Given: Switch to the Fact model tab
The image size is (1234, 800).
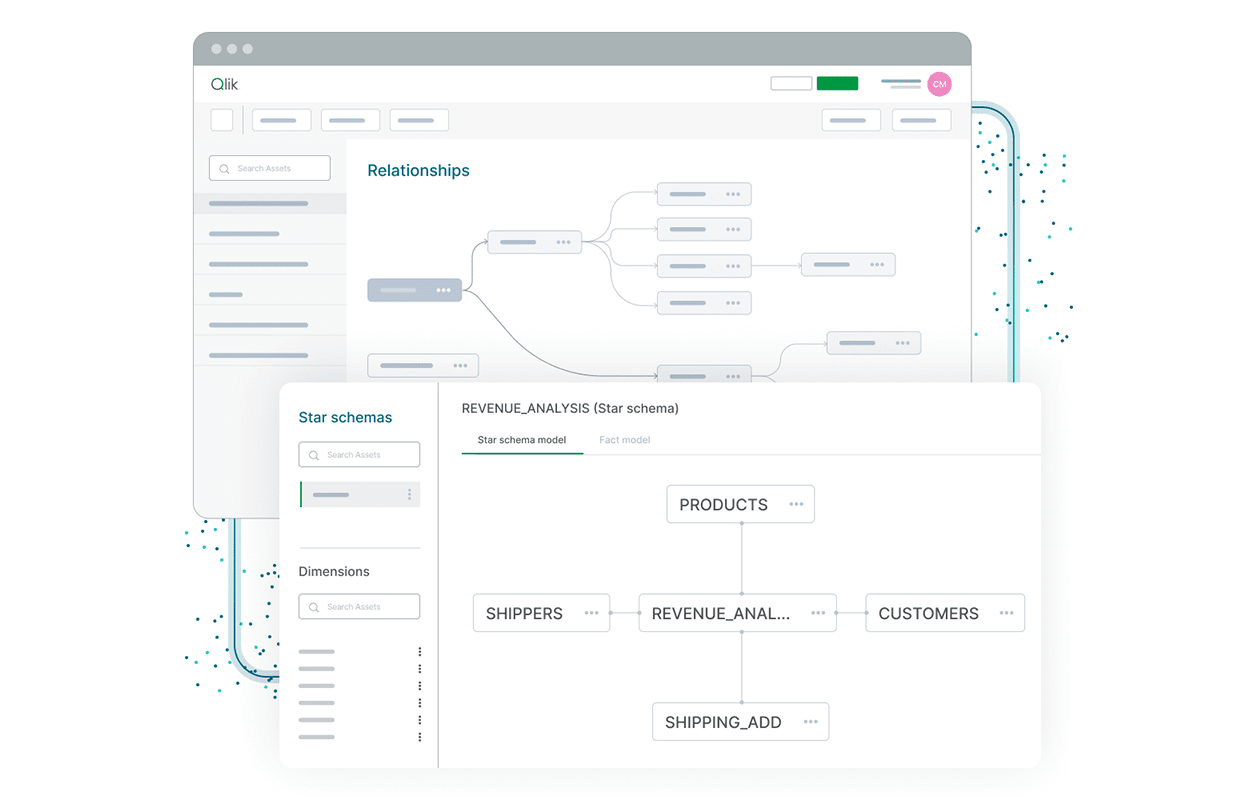Looking at the screenshot, I should tap(624, 440).
